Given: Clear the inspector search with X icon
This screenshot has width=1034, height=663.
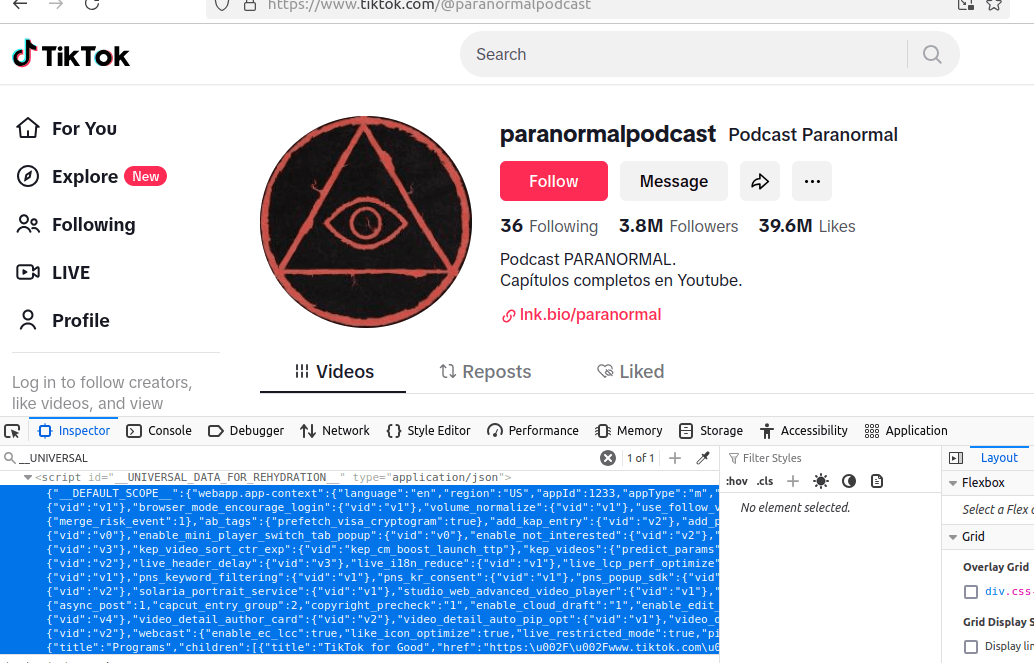Looking at the screenshot, I should (607, 458).
